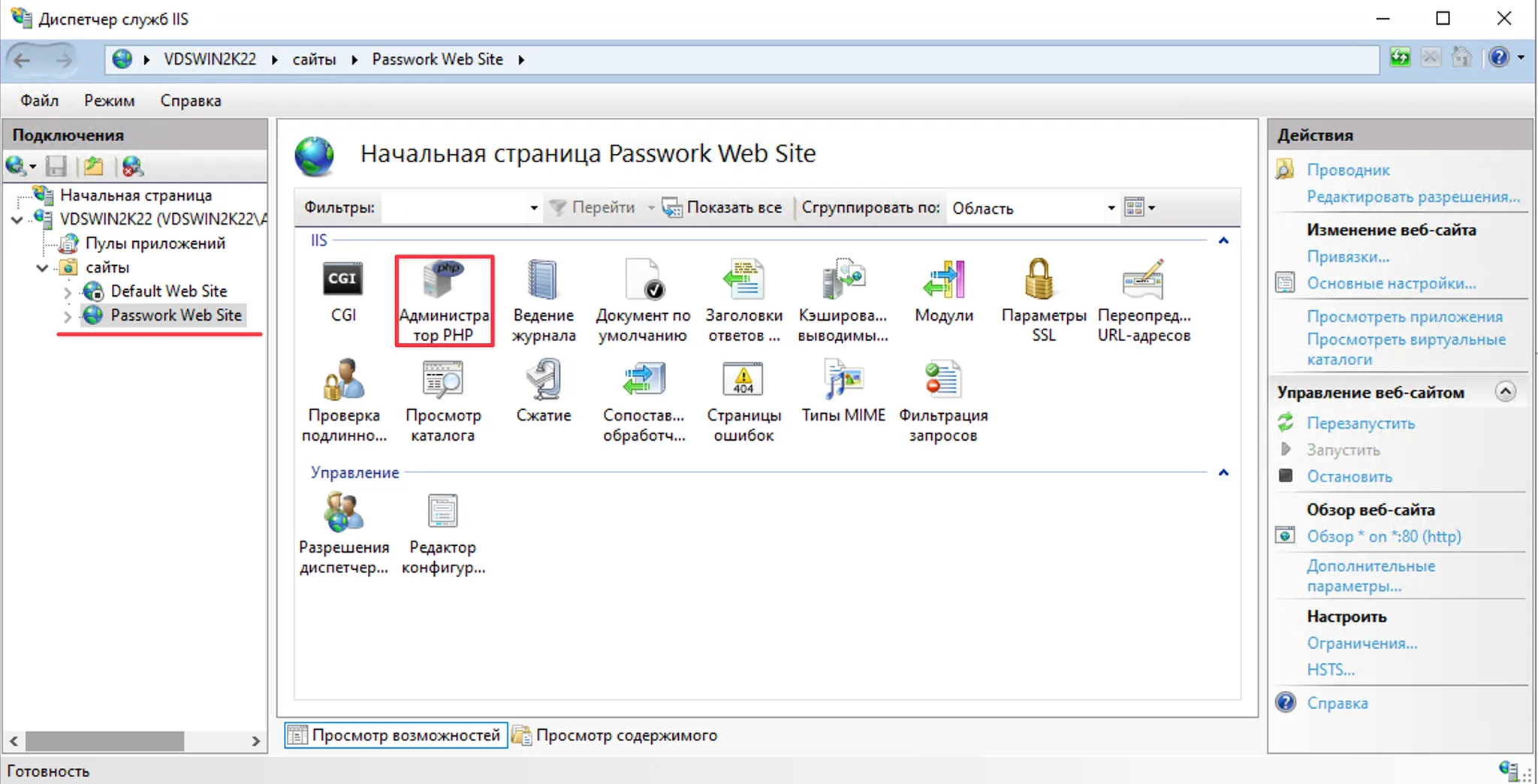Open Разрешения диспетчера IIS icon

(x=343, y=511)
